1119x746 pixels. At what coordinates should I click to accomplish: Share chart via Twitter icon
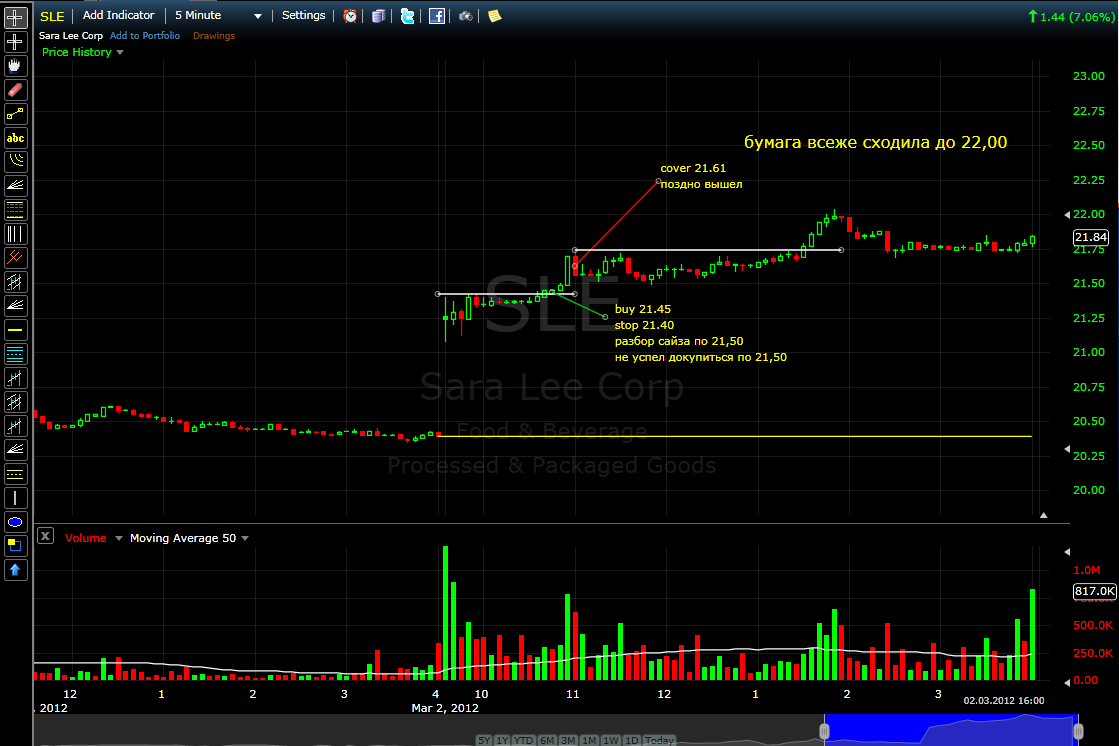tap(407, 16)
